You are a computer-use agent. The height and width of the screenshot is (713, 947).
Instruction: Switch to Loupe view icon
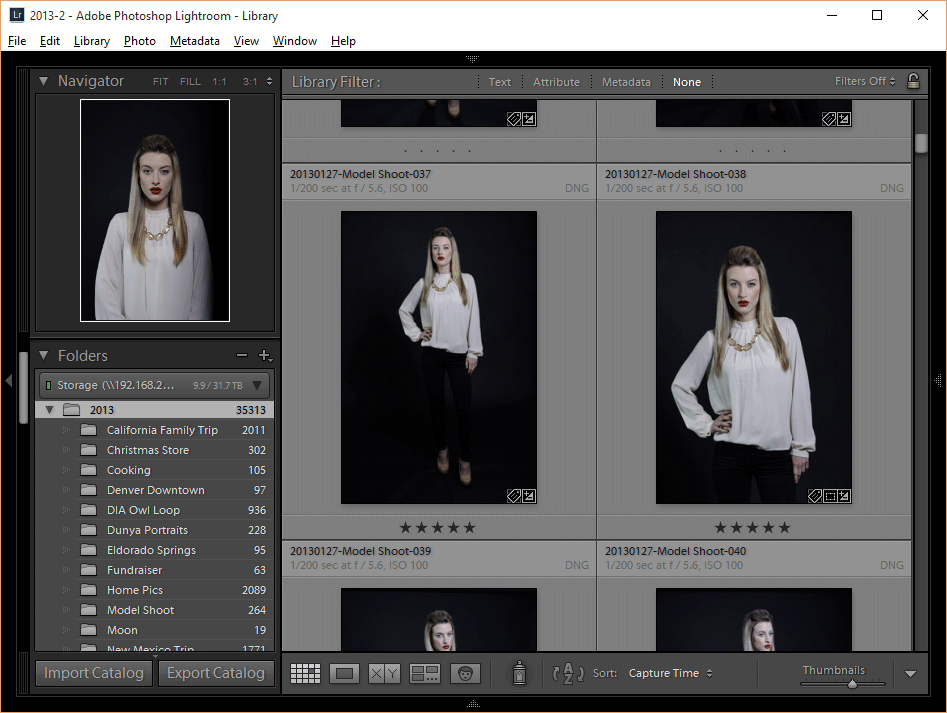(344, 673)
